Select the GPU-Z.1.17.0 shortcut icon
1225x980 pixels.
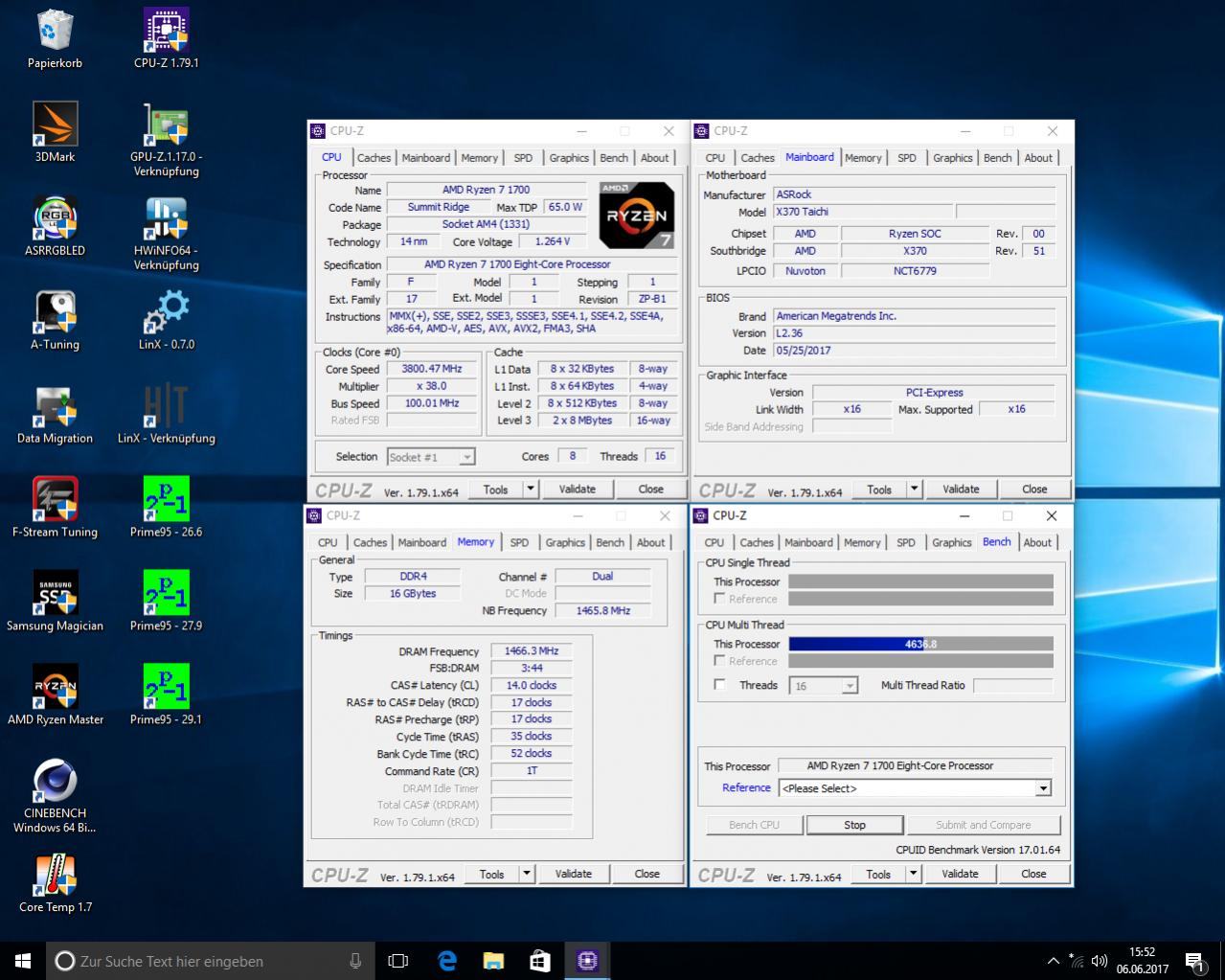pos(167,139)
